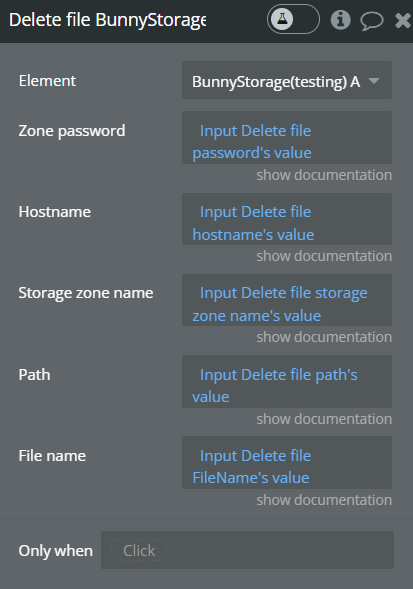Image resolution: width=413 pixels, height=589 pixels.
Task: Select the Only when condition box
Action: point(247,550)
